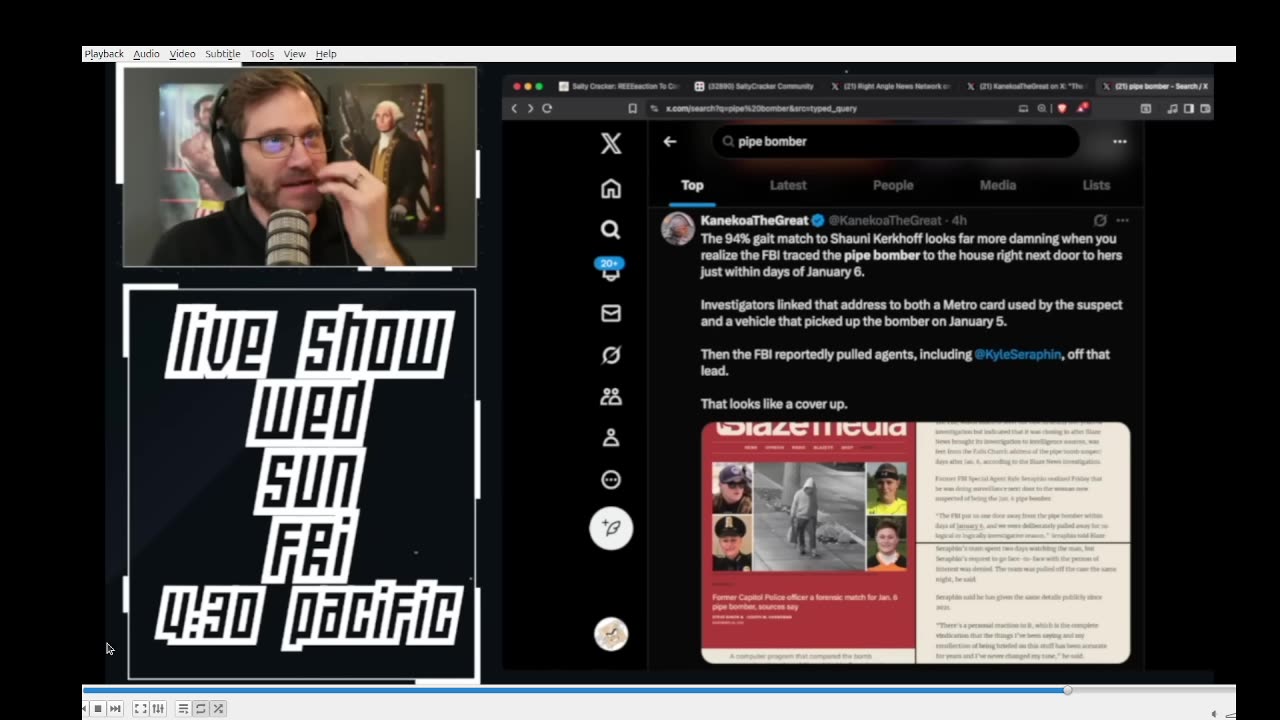Switch to the Lists search tab
Viewport: 1280px width, 720px height.
[x=1096, y=185]
